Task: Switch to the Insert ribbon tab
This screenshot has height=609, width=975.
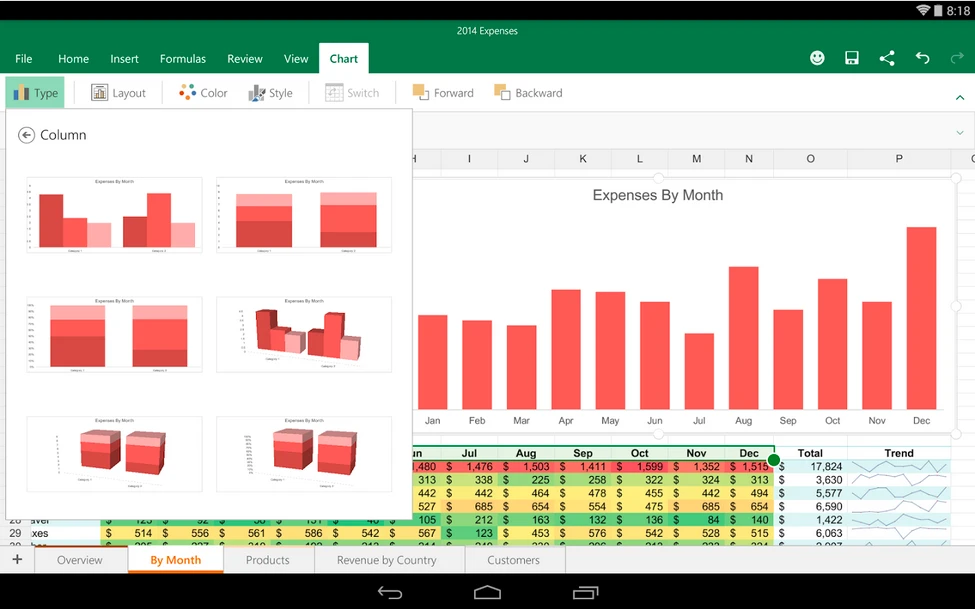Action: tap(124, 59)
